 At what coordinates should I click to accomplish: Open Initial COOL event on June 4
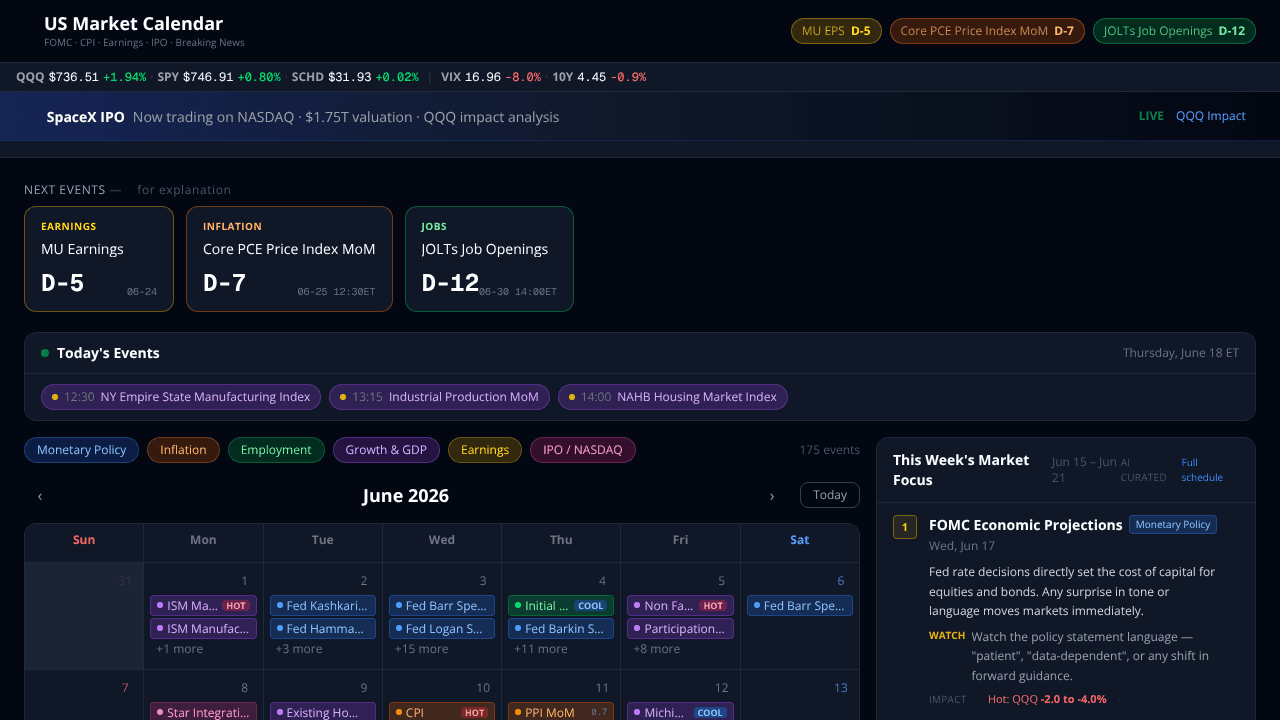point(561,606)
